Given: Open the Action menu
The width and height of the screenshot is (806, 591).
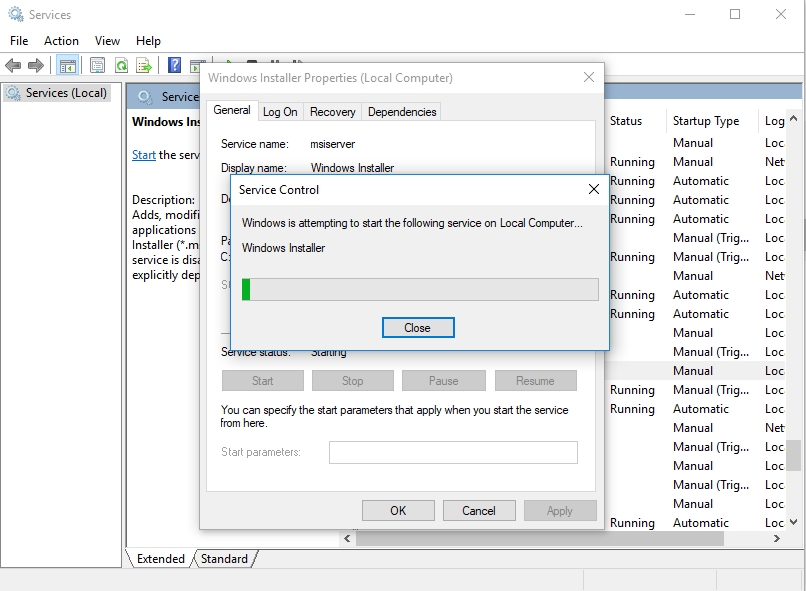Looking at the screenshot, I should [x=61, y=41].
